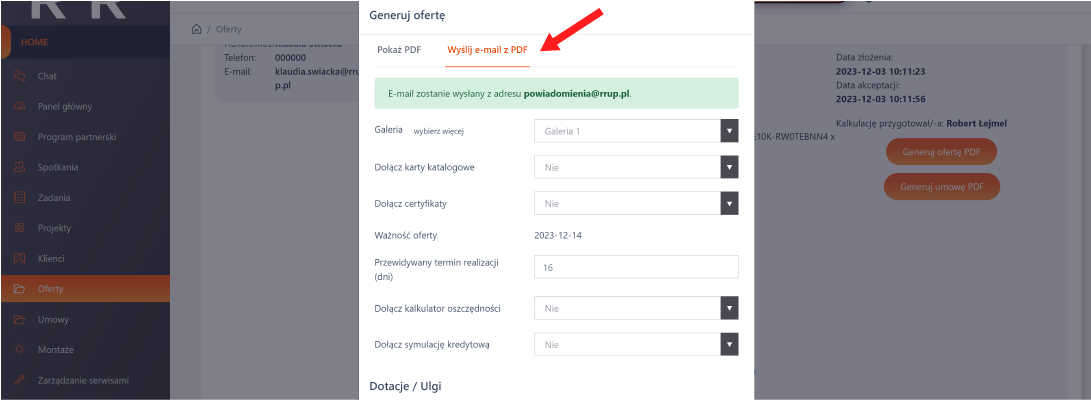
Task: Click the wybierz więcej link
Action: point(439,131)
